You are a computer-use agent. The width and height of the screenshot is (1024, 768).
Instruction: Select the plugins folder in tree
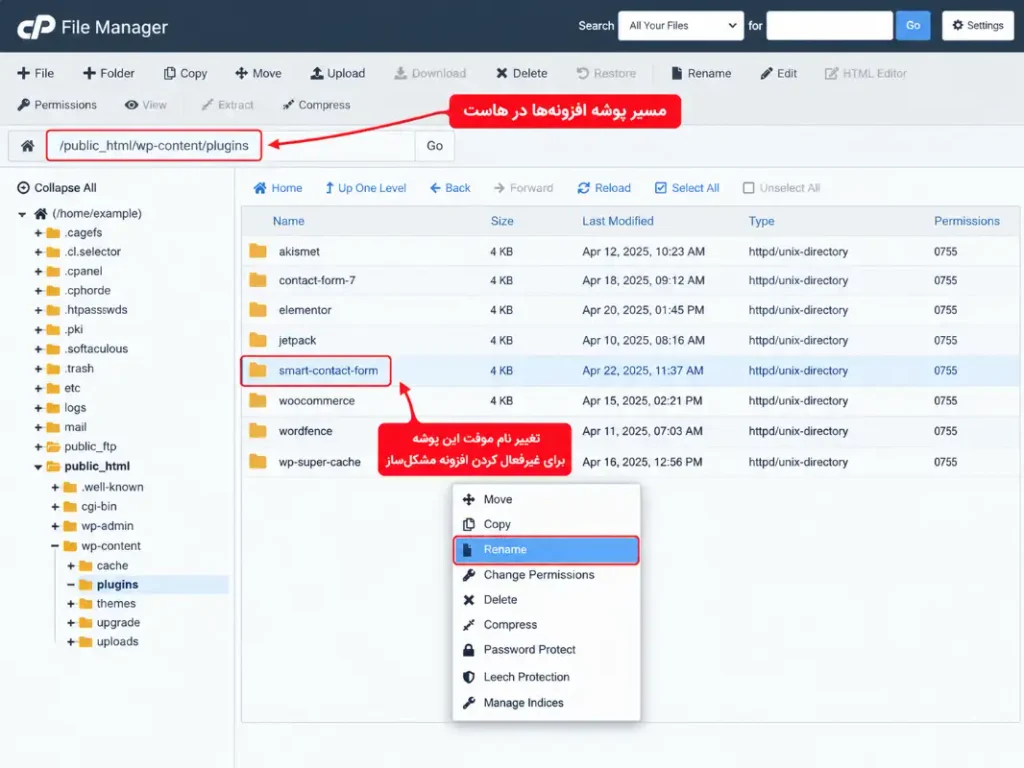[x=117, y=584]
